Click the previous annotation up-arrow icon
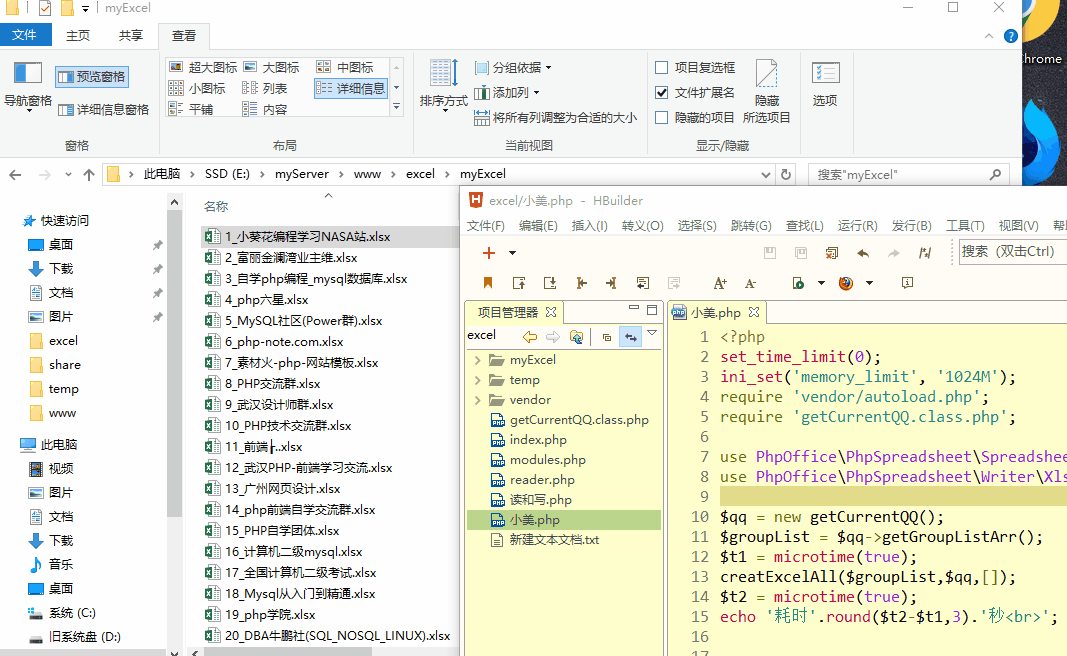Image resolution: width=1067 pixels, height=656 pixels. click(519, 283)
